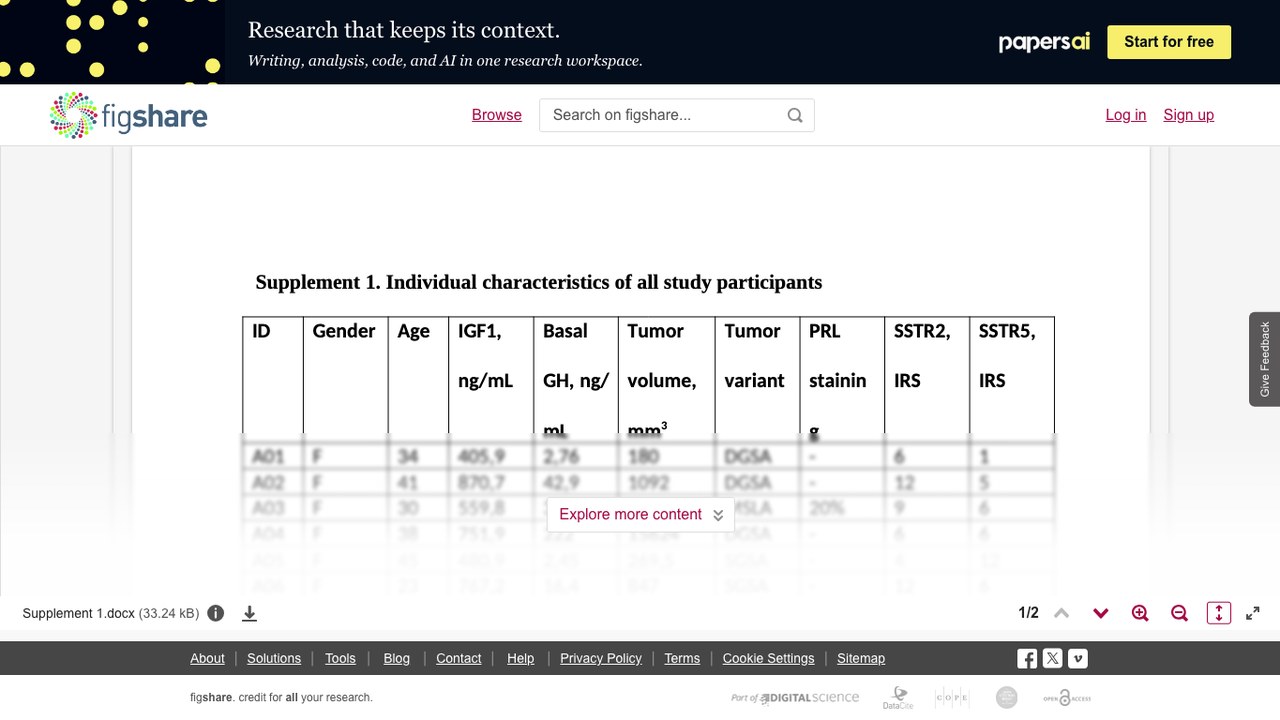
Task: Open figshare Facebook page icon
Action: [1027, 658]
